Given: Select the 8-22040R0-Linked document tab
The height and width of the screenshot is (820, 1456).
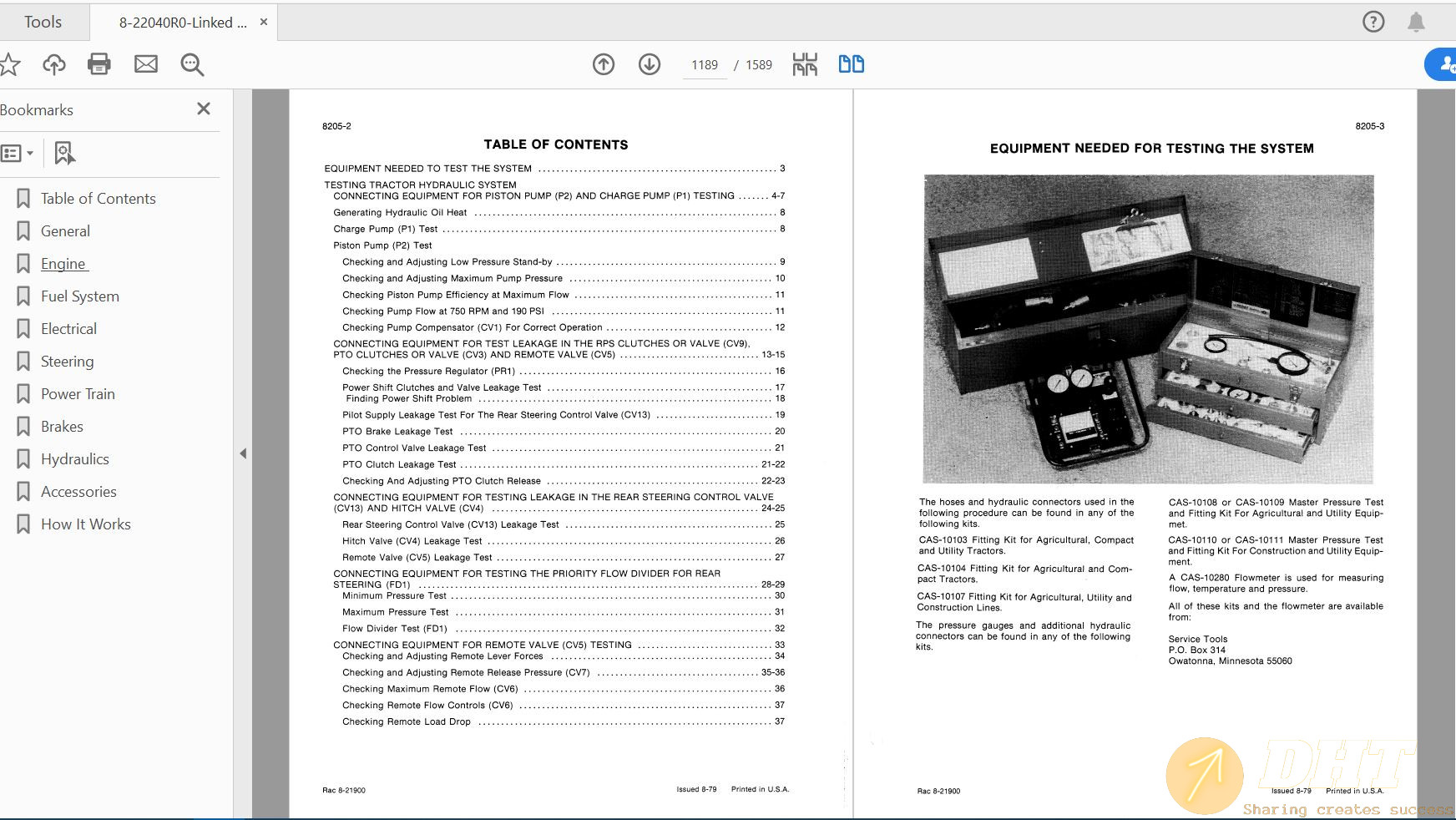Looking at the screenshot, I should 183,23.
